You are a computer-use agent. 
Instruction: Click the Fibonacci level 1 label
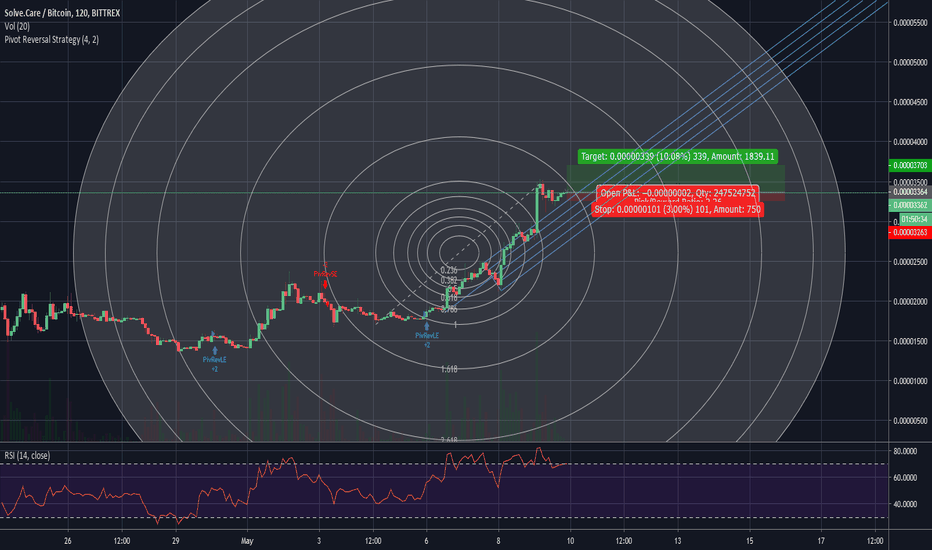(455, 325)
